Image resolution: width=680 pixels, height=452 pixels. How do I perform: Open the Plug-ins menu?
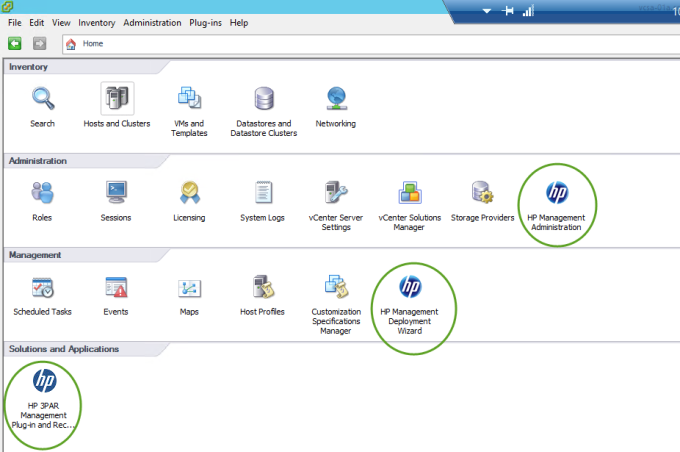coord(205,23)
